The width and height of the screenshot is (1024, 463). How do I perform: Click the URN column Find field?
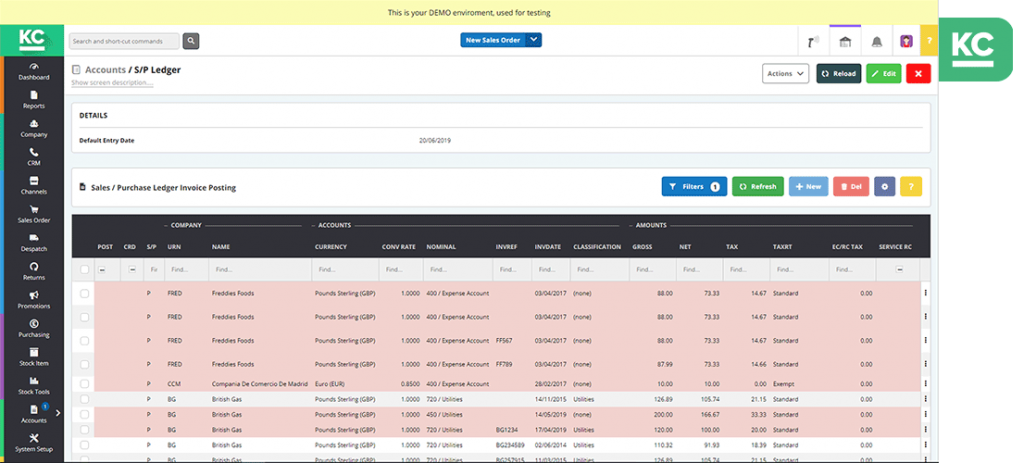pyautogui.click(x=185, y=269)
